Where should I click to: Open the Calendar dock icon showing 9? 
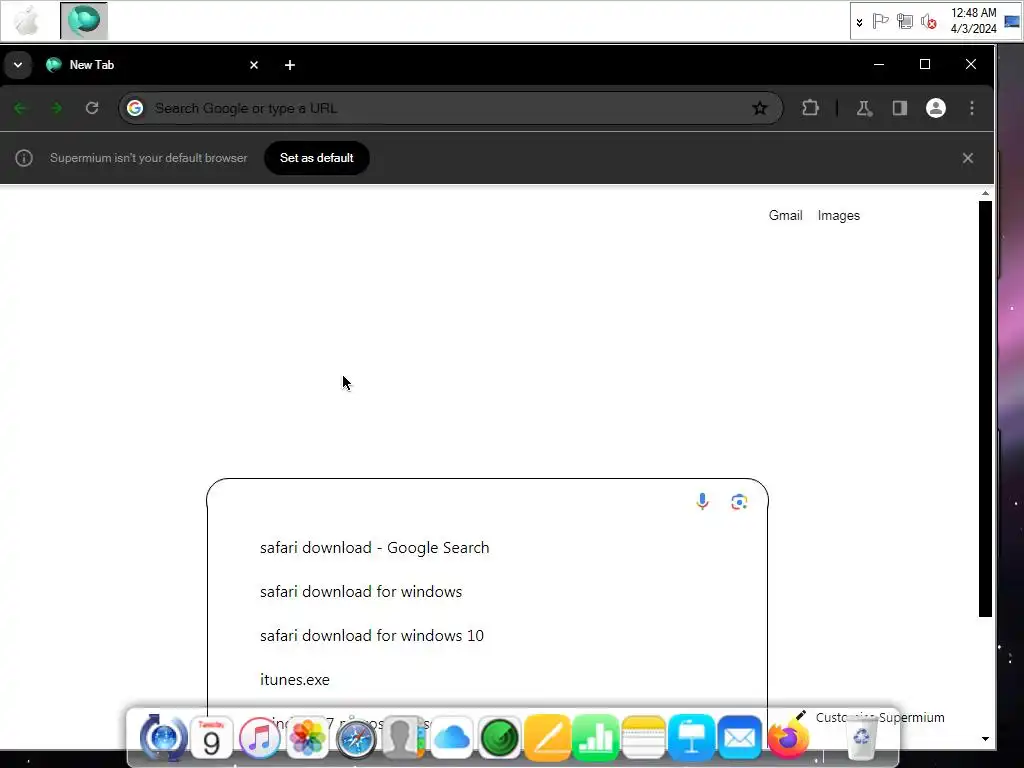[211, 738]
